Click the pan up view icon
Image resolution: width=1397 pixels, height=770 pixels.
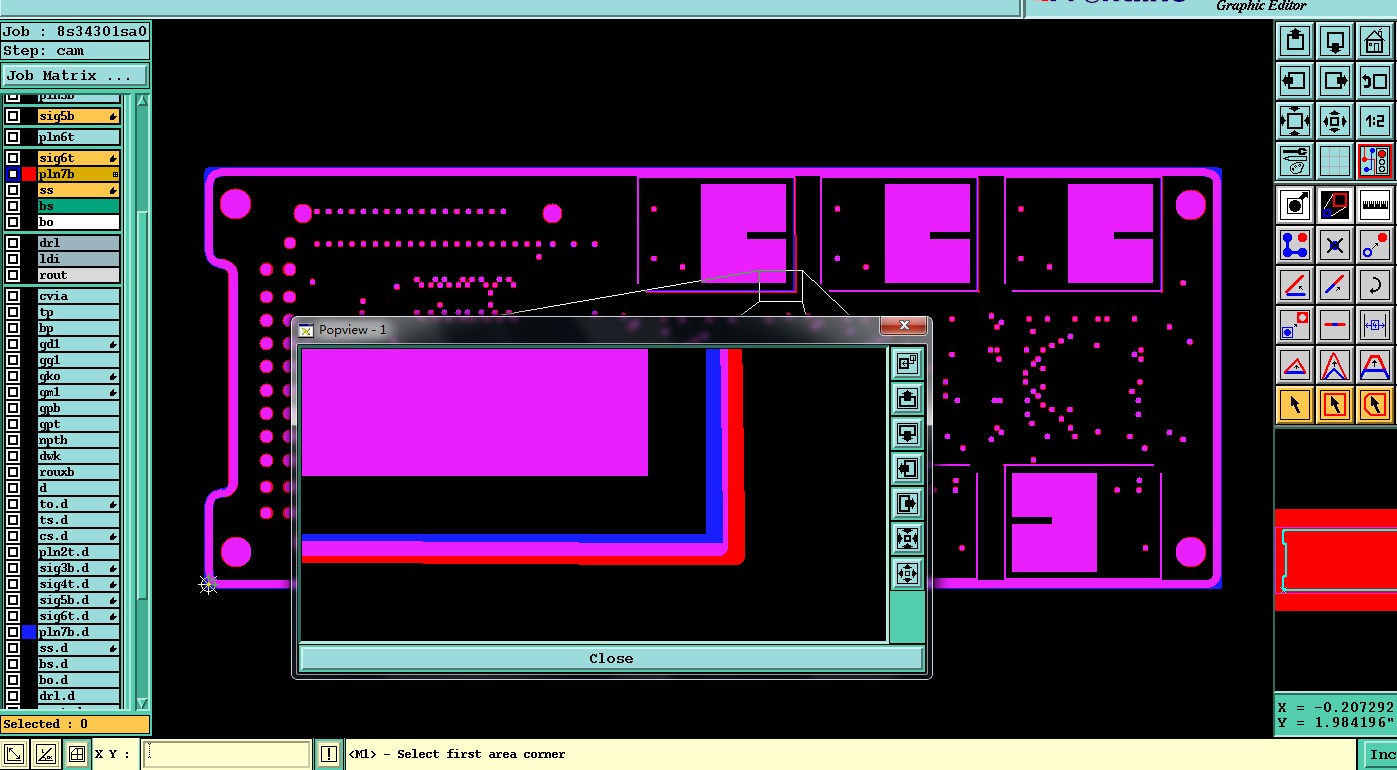1295,41
